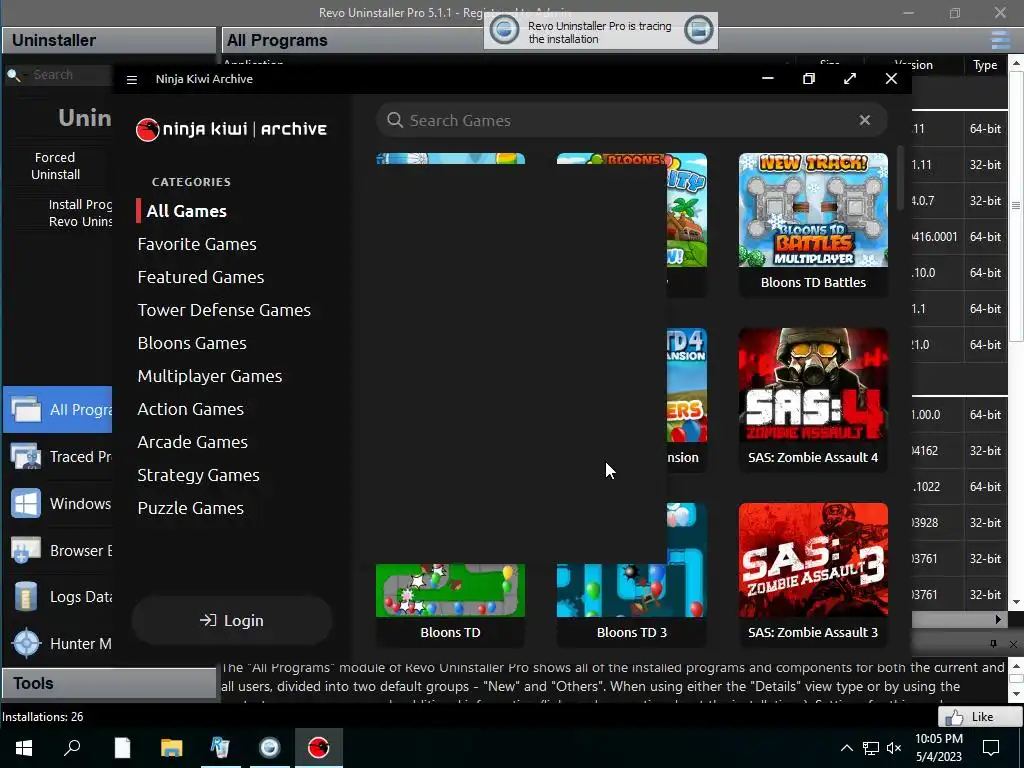Click the Ninja Kiwi games list scrollbar
This screenshot has width=1024, height=768.
901,178
